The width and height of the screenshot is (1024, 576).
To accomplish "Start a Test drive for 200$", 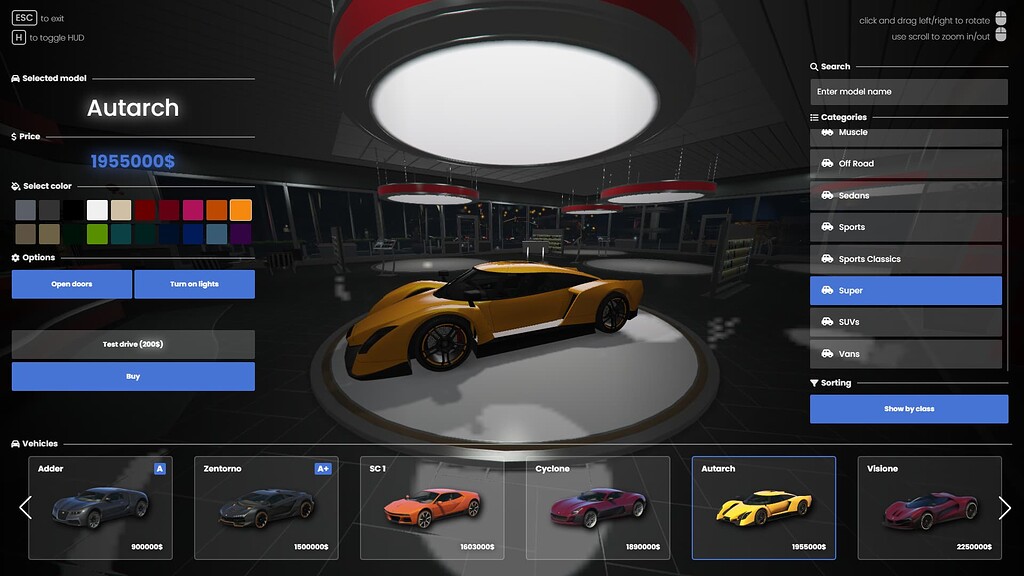I will click(x=132, y=344).
